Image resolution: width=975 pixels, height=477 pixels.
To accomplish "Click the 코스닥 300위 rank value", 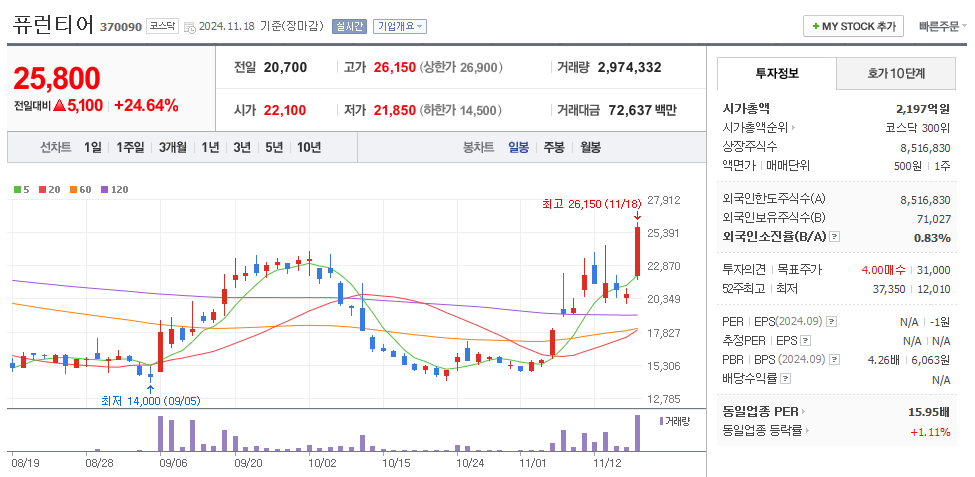I will point(918,127).
